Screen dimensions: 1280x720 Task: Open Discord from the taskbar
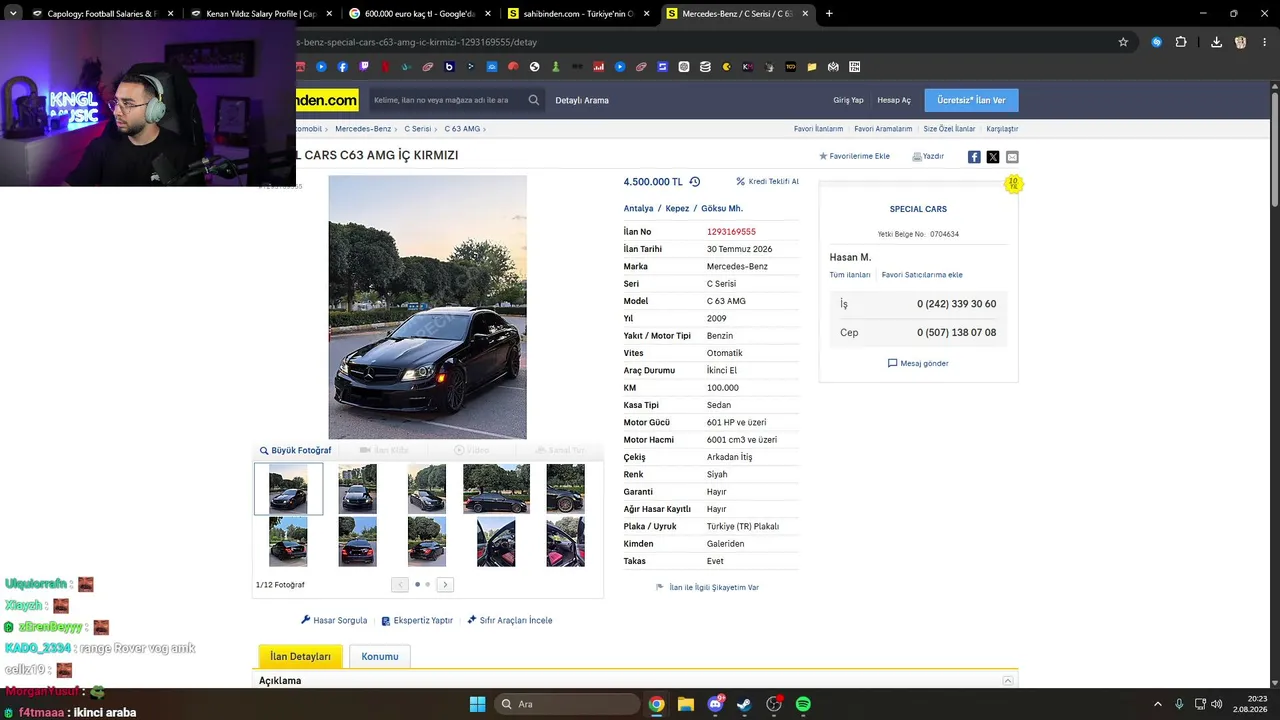716,704
